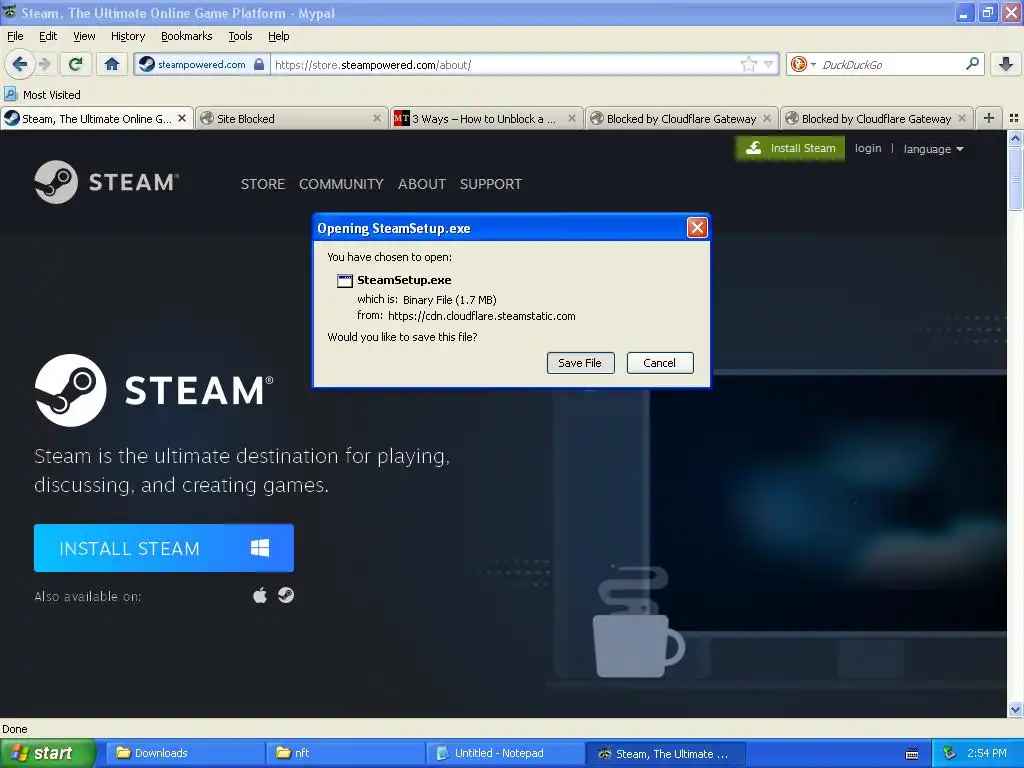Select the SteamOS download icon
1024x768 pixels.
[x=286, y=595]
